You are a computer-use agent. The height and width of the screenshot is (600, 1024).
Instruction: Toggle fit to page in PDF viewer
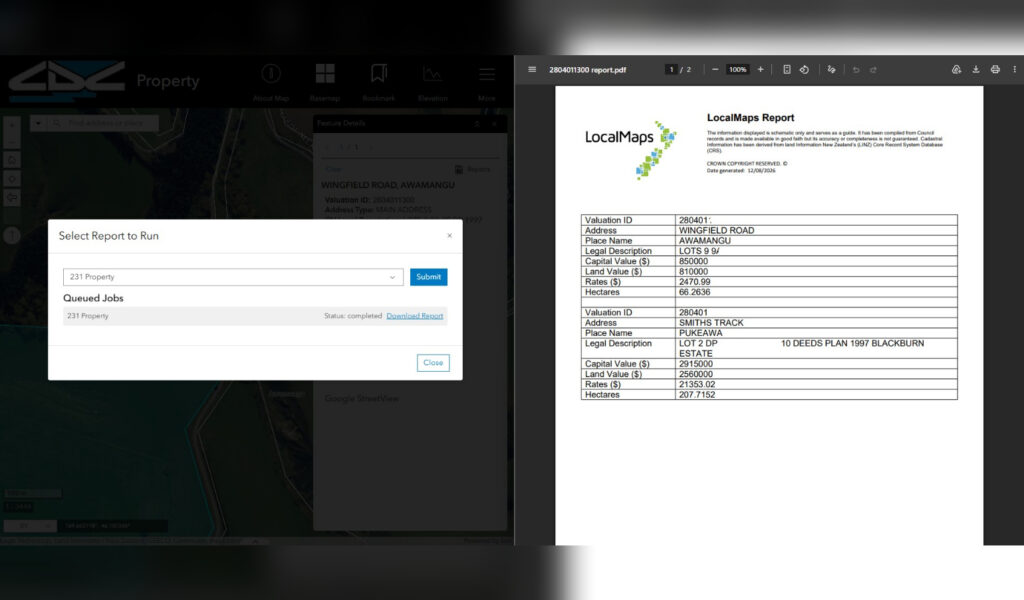click(786, 69)
